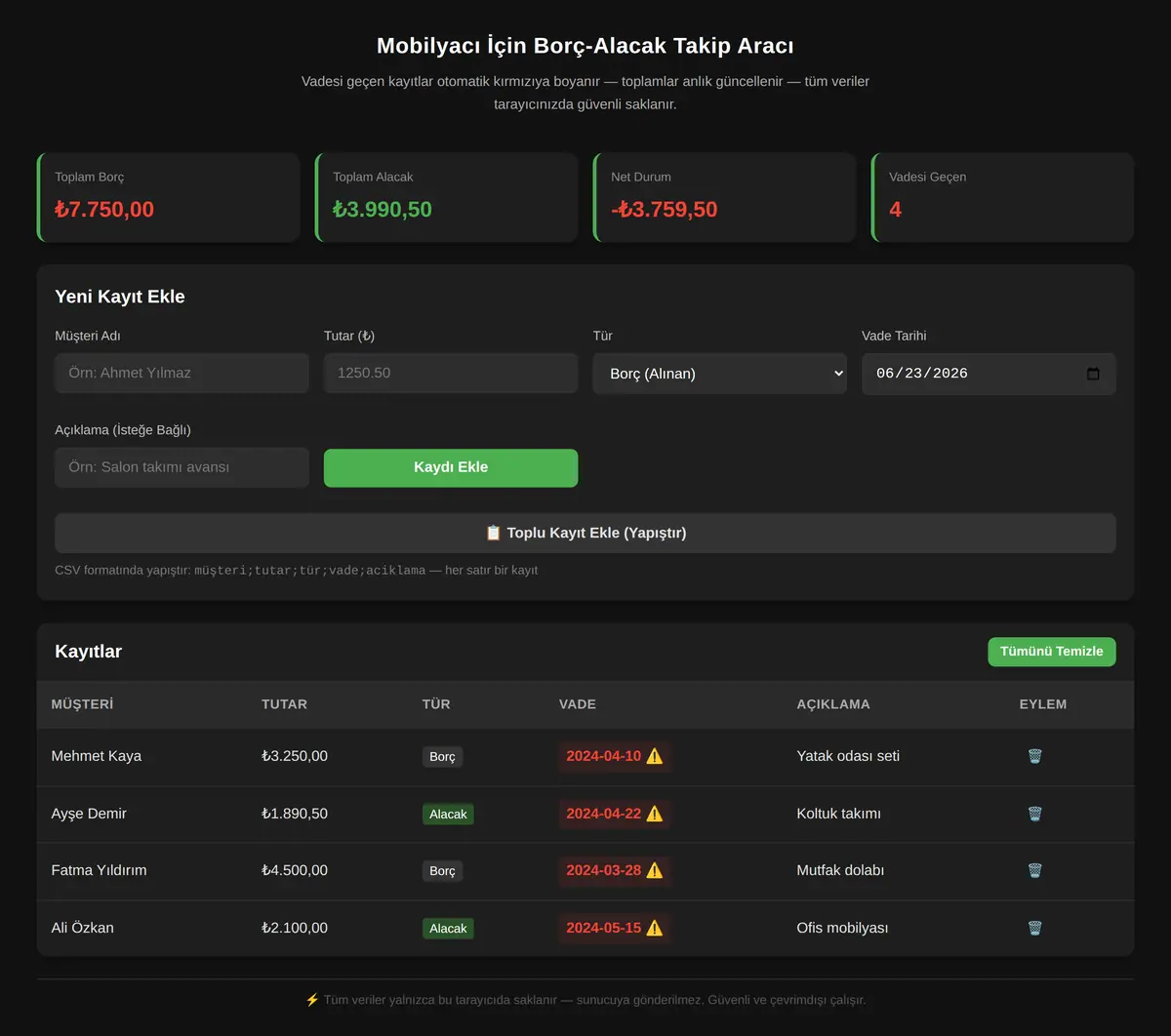
Task: Click the overdue date 2024-04-10
Action: coord(603,756)
